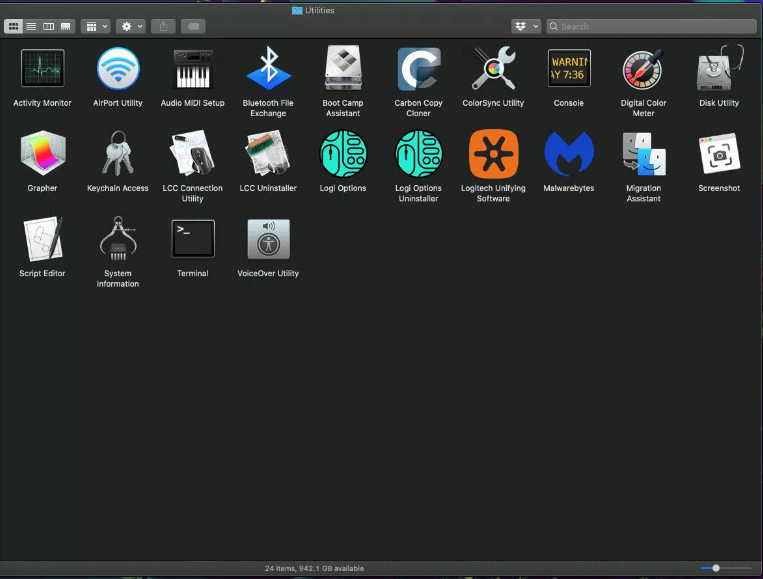Switch to gallery view mode
Screen dimensions: 763x579
[x=66, y=26]
